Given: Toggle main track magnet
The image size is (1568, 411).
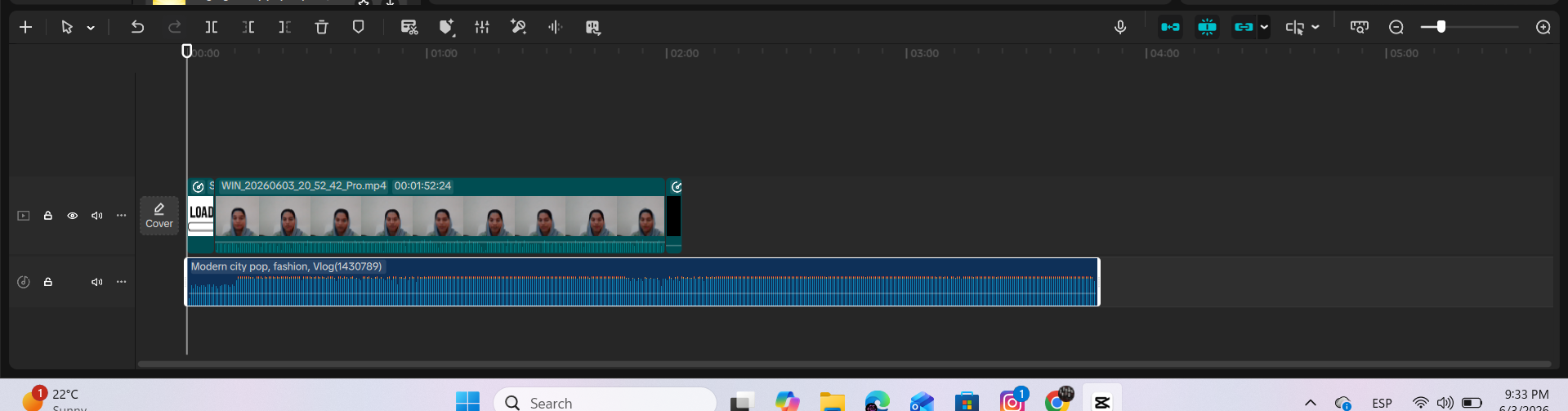Looking at the screenshot, I should [x=1170, y=27].
